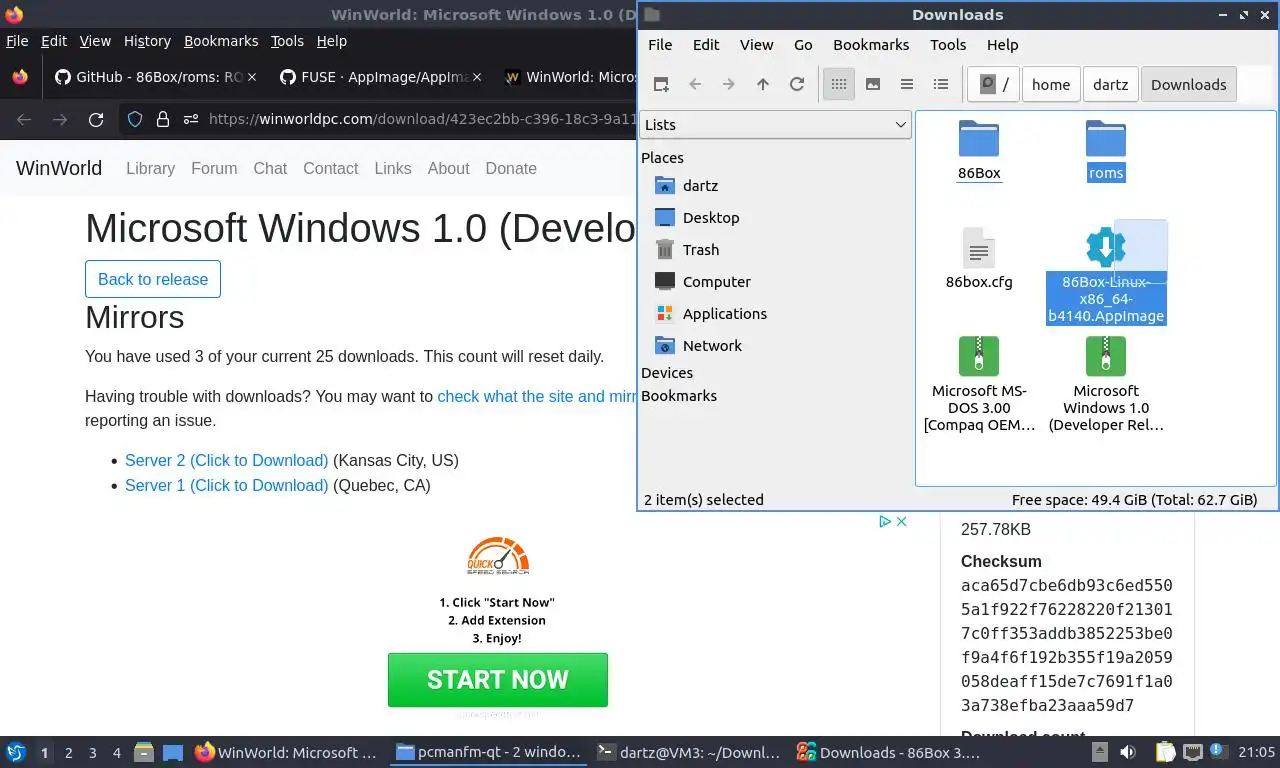Switch file manager to icon view
Viewport: 1280px width, 768px height.
click(x=839, y=84)
